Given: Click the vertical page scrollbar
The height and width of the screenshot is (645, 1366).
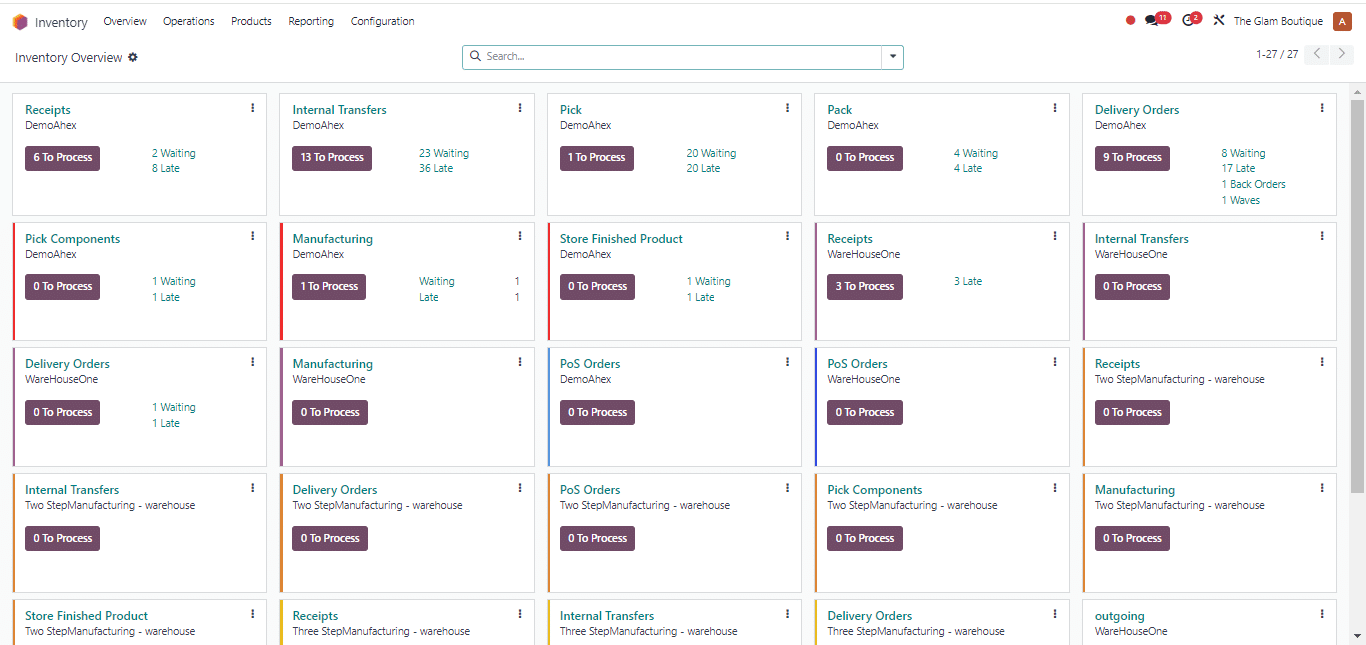Looking at the screenshot, I should pyautogui.click(x=1357, y=300).
